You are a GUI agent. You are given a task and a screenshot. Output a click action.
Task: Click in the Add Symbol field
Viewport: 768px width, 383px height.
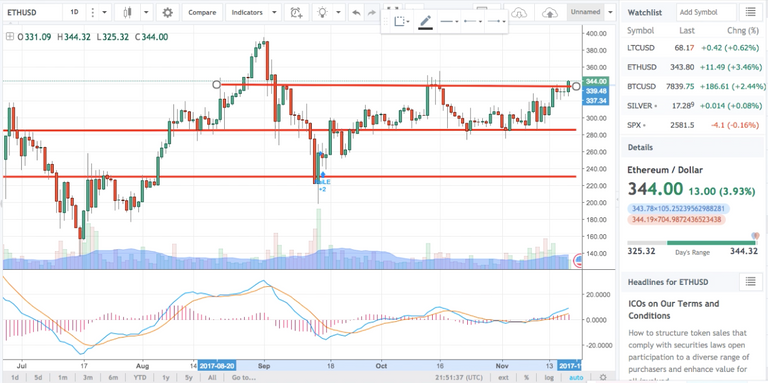click(x=706, y=12)
